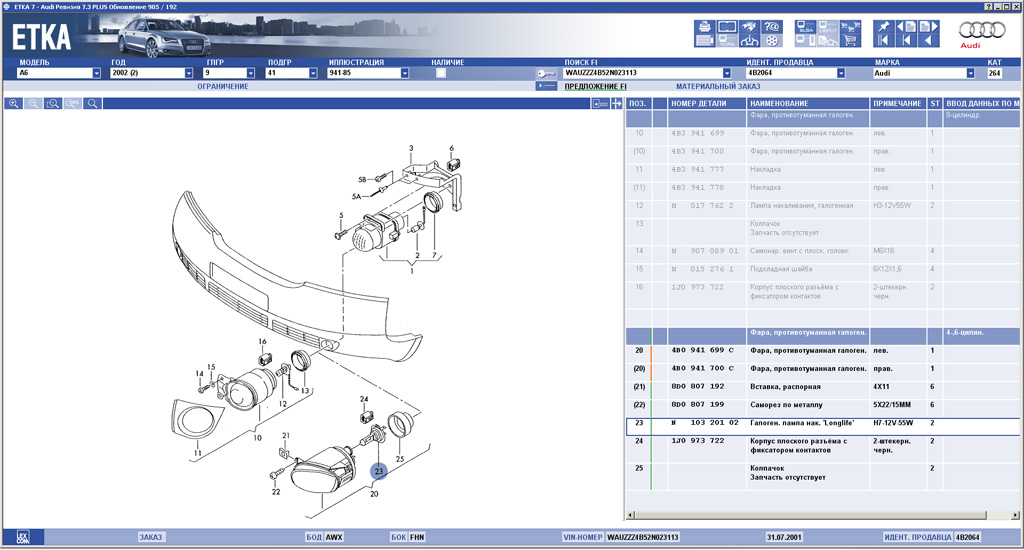
Task: Click the key icon beside ПОИСК FI
Action: (x=546, y=74)
